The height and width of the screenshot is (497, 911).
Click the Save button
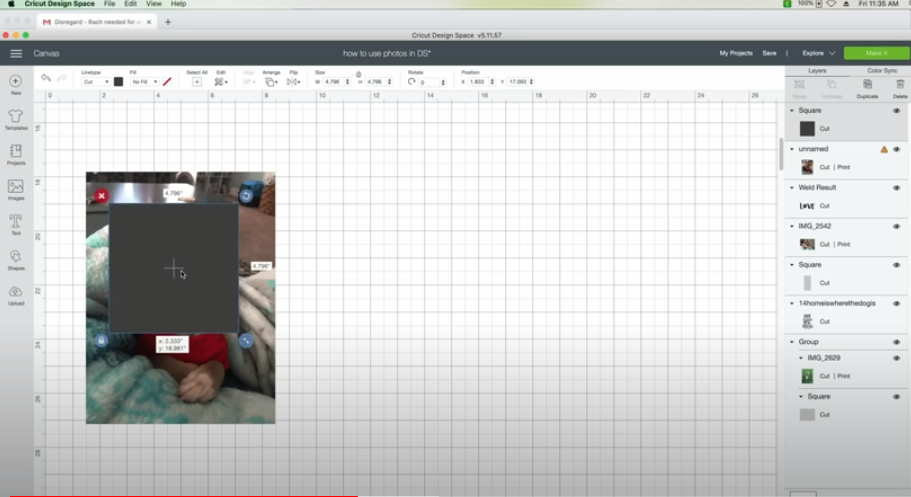[x=769, y=53]
